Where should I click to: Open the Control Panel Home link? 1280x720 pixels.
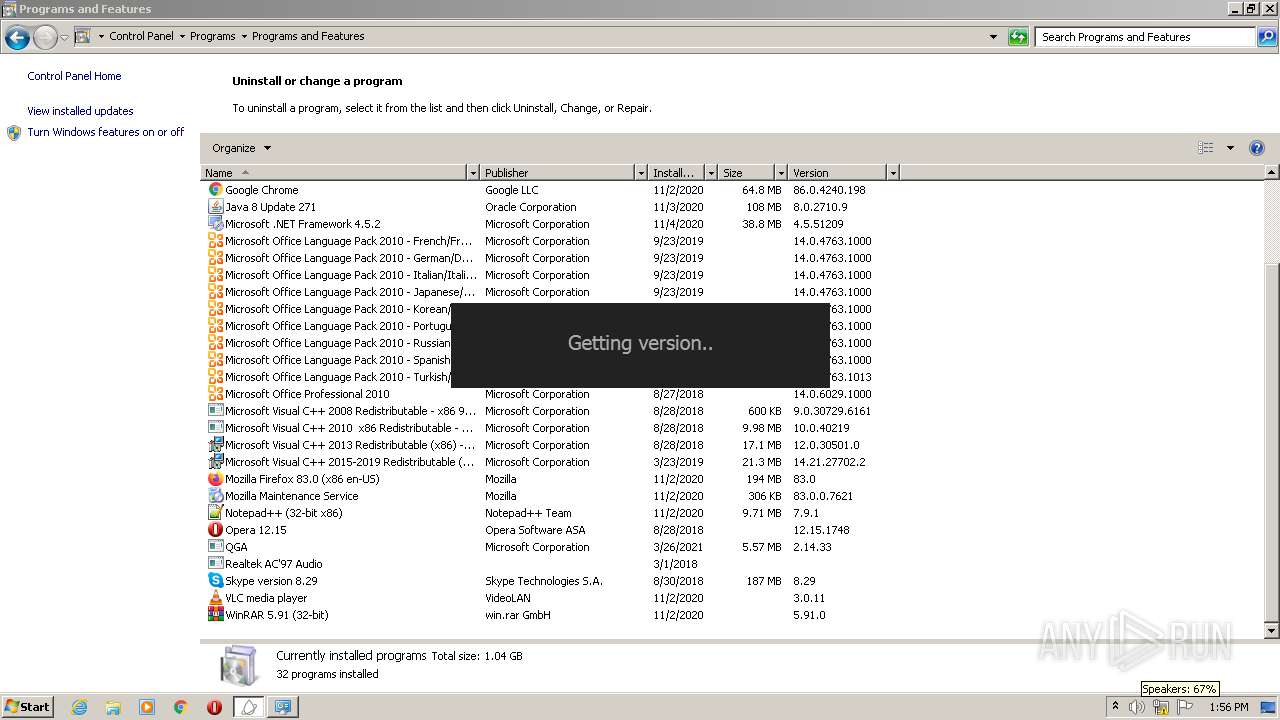click(x=74, y=76)
